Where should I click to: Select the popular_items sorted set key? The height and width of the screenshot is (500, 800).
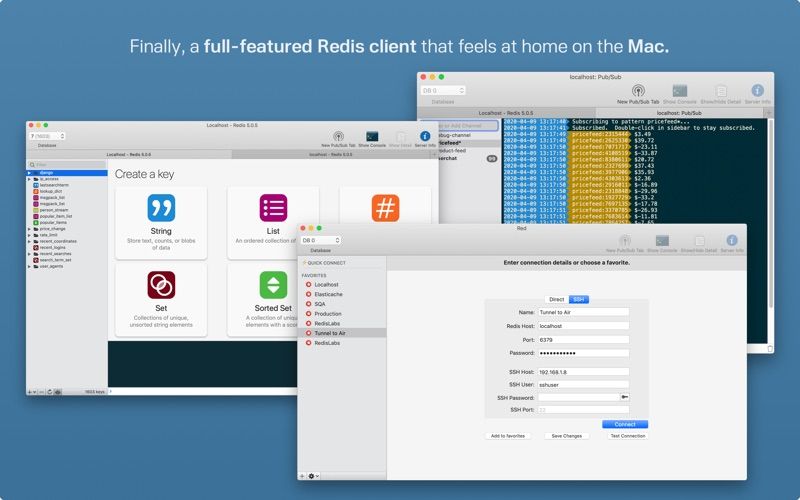pos(53,222)
